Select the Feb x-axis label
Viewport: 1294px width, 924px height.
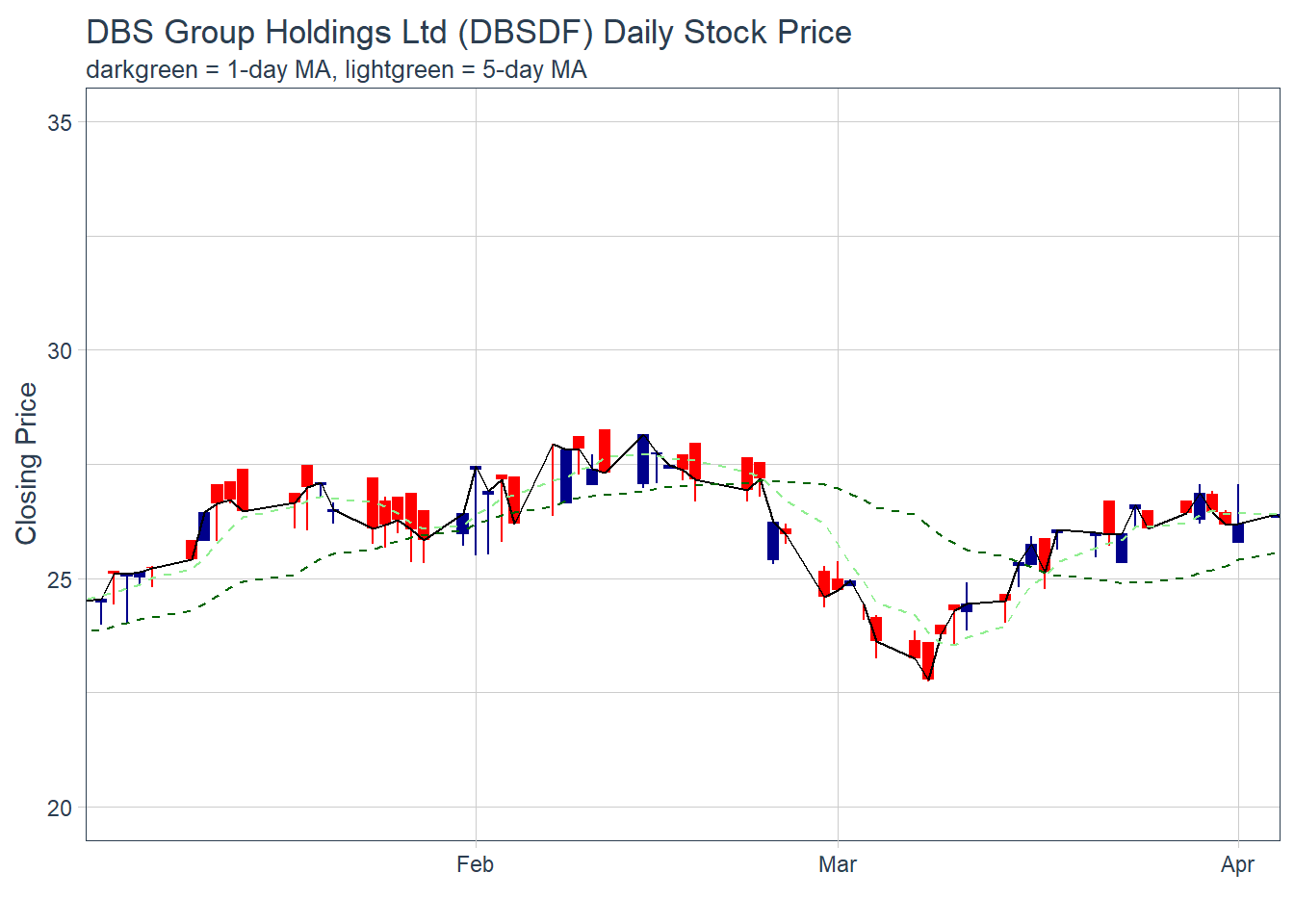475,864
